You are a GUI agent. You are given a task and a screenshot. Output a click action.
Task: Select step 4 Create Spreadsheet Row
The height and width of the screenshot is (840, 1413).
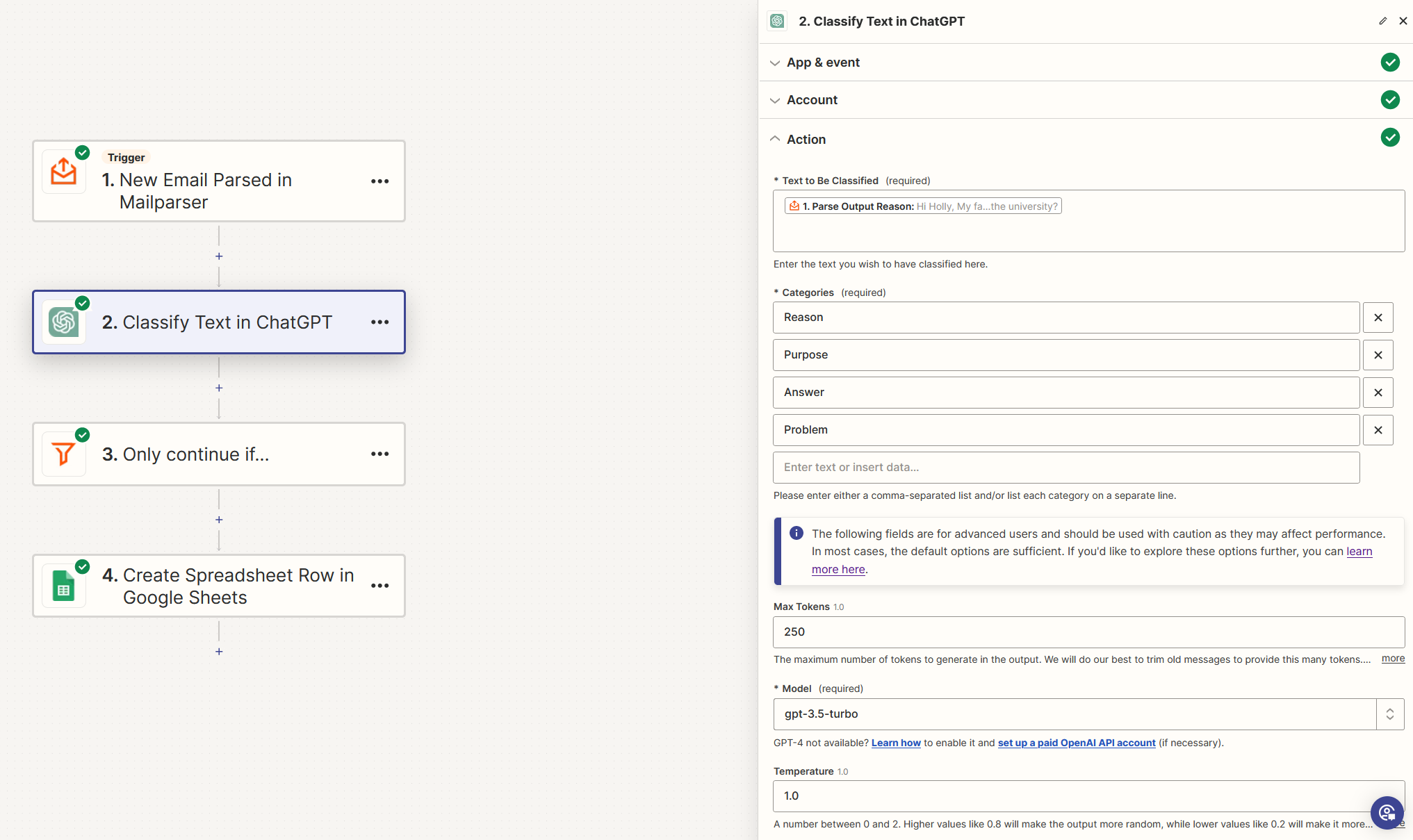[x=219, y=586]
